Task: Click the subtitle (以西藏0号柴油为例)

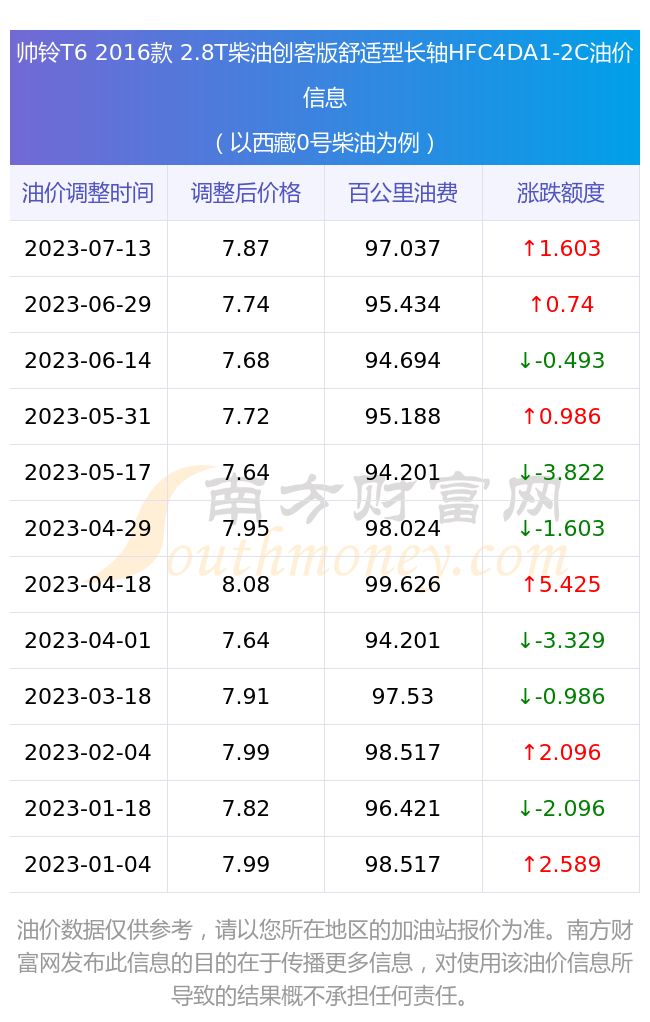Action: click(325, 142)
